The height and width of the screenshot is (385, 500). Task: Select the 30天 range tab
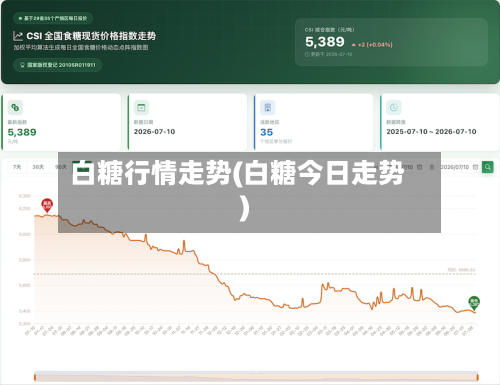(38, 167)
